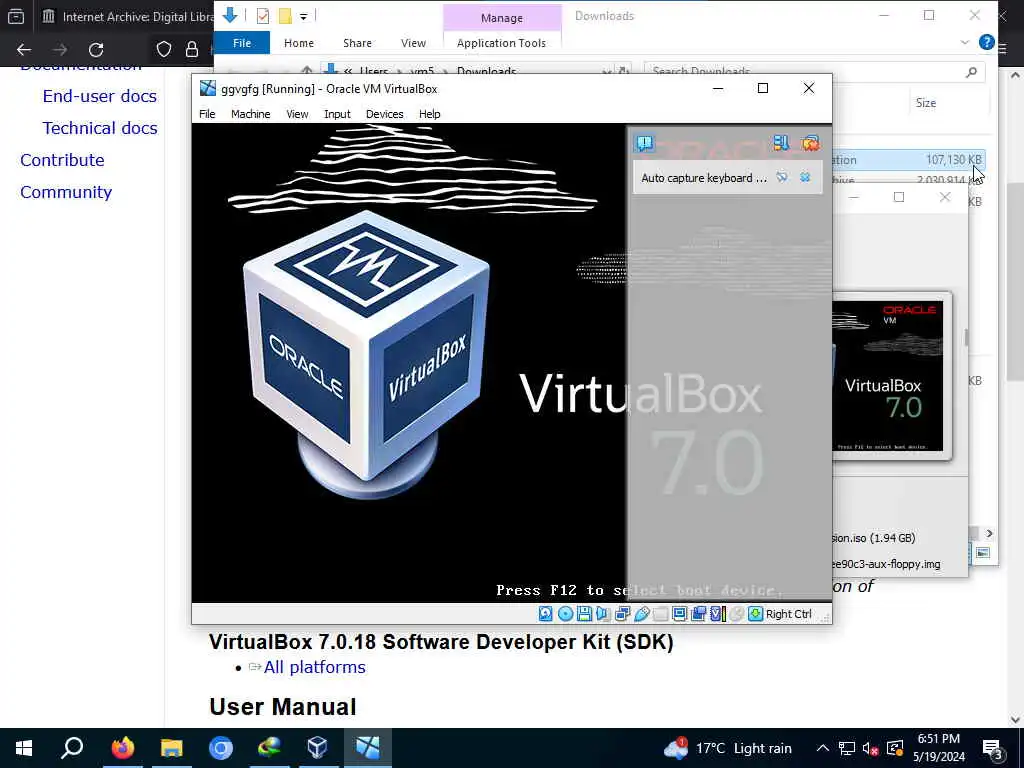Open File Explorer from the taskbar
Image resolution: width=1024 pixels, height=768 pixels.
(171, 748)
